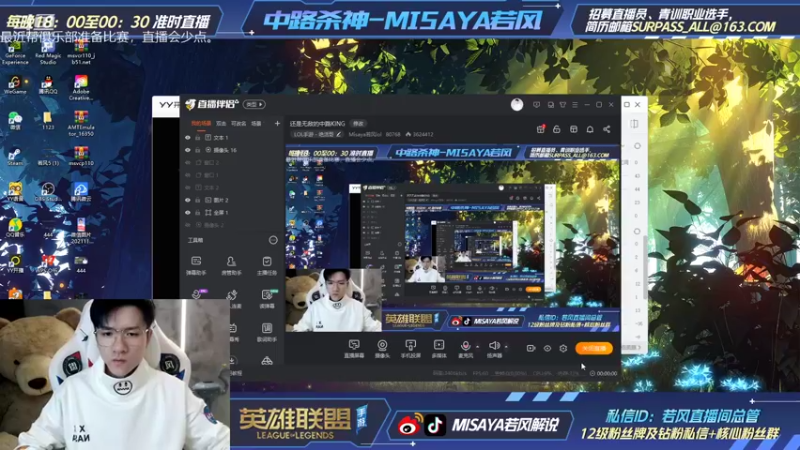Open the 主播任务 tool
Viewport: 800px width, 450px height.
267,266
